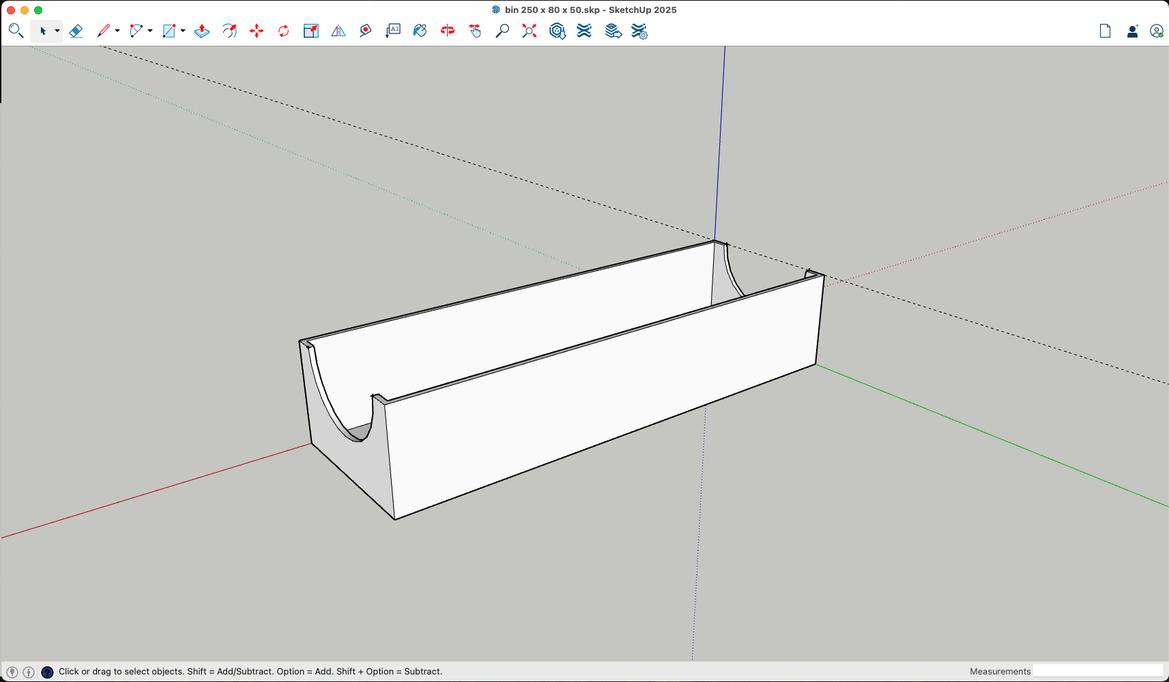Expand the Line tool dropdown arrow

click(117, 31)
